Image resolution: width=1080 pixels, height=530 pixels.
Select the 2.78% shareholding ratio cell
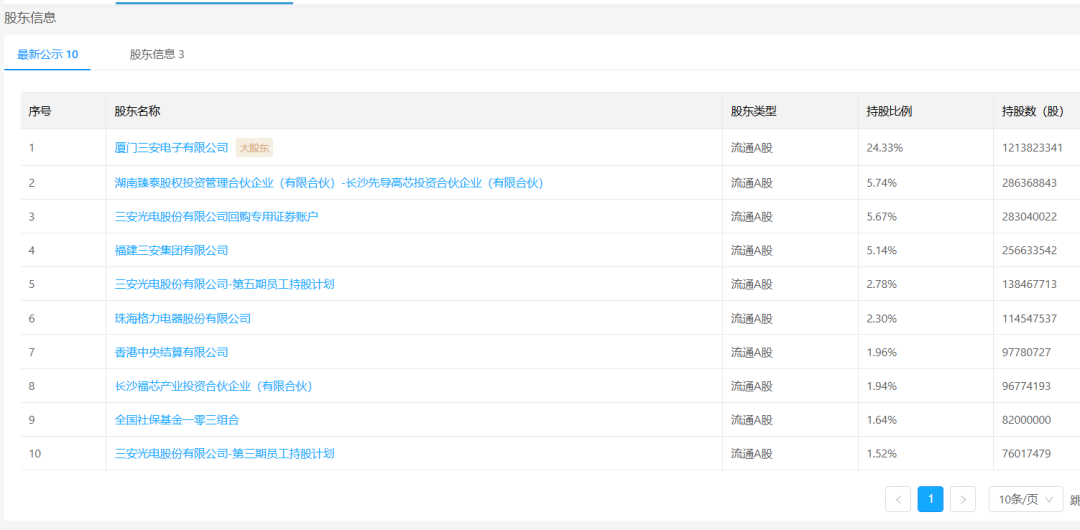click(x=882, y=284)
